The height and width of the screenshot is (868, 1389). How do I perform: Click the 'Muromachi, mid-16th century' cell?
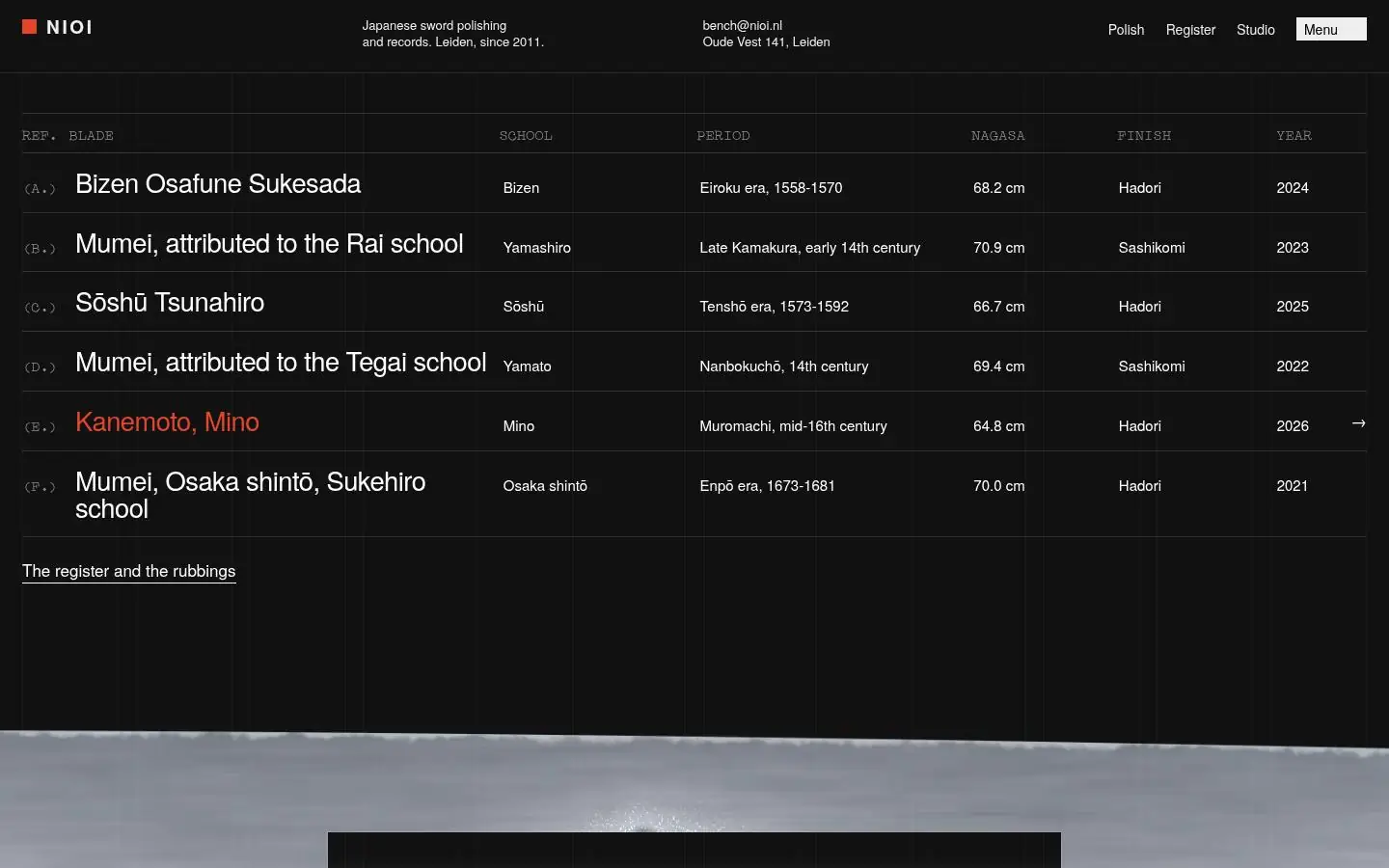793,426
